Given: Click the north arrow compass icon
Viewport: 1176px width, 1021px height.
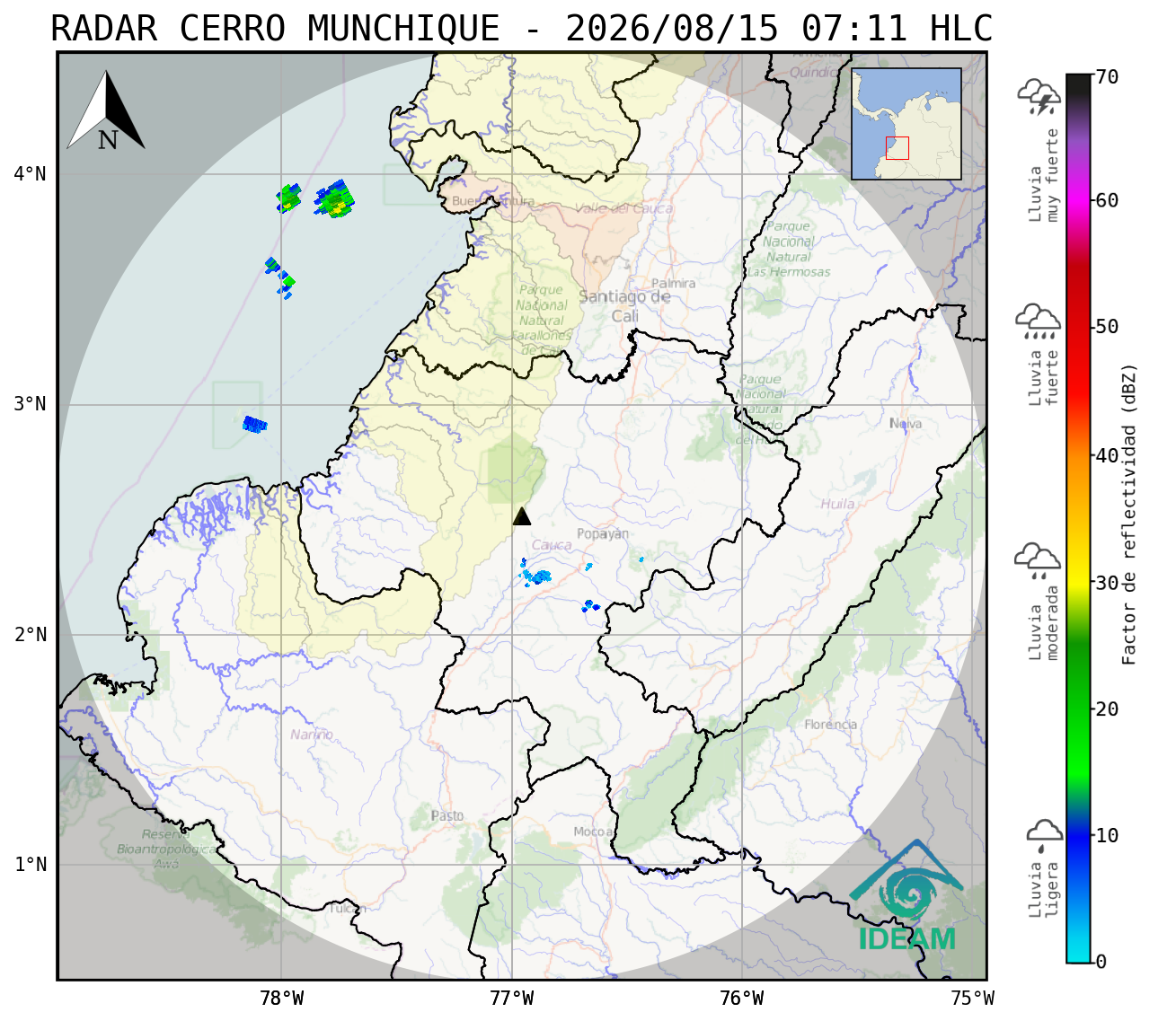Looking at the screenshot, I should tap(106, 110).
